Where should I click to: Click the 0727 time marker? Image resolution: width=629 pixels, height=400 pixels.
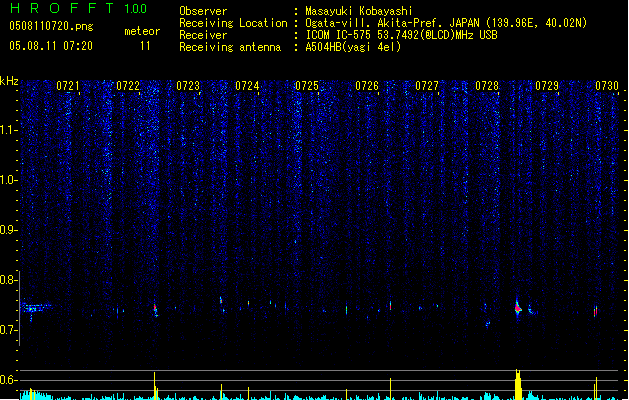coord(427,86)
